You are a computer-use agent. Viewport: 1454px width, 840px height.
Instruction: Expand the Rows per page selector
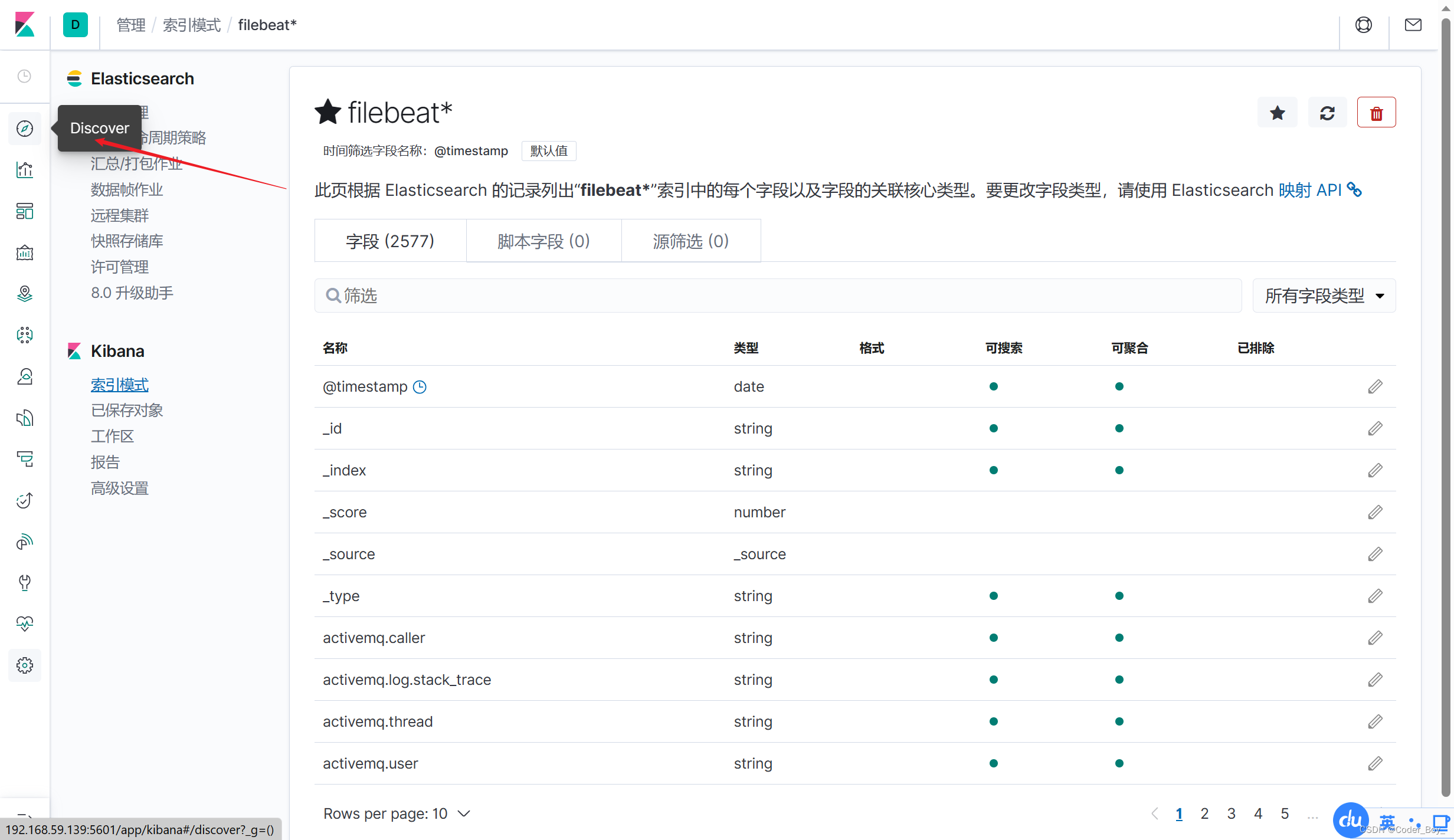(397, 813)
